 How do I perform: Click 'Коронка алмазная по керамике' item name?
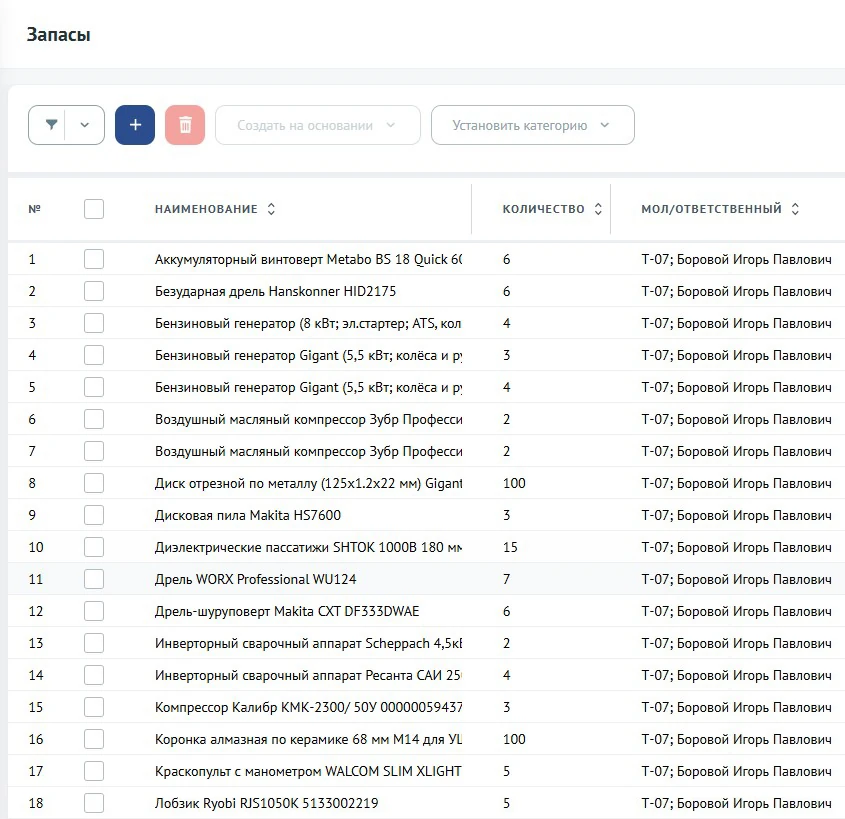point(308,739)
